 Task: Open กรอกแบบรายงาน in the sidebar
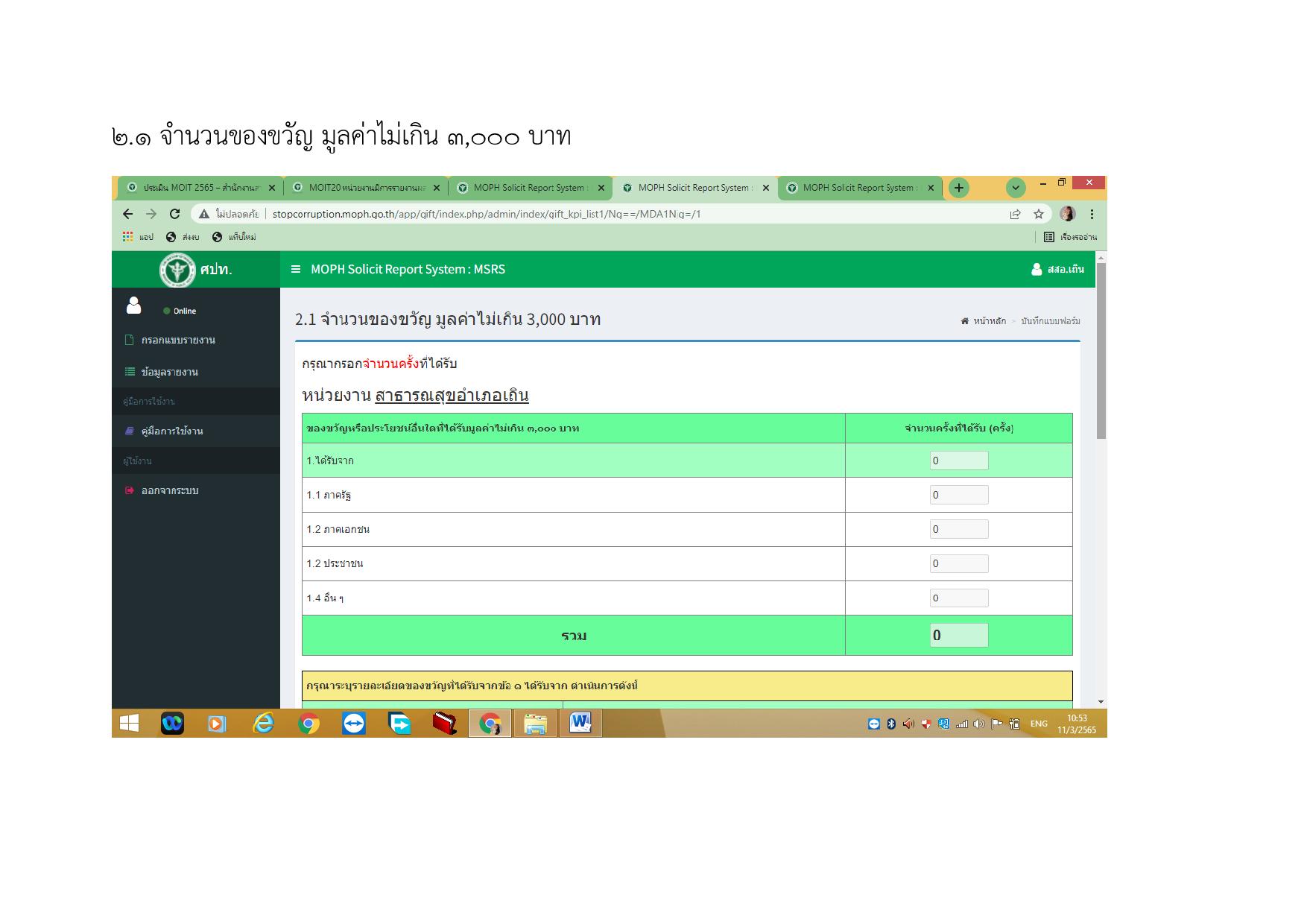click(178, 341)
